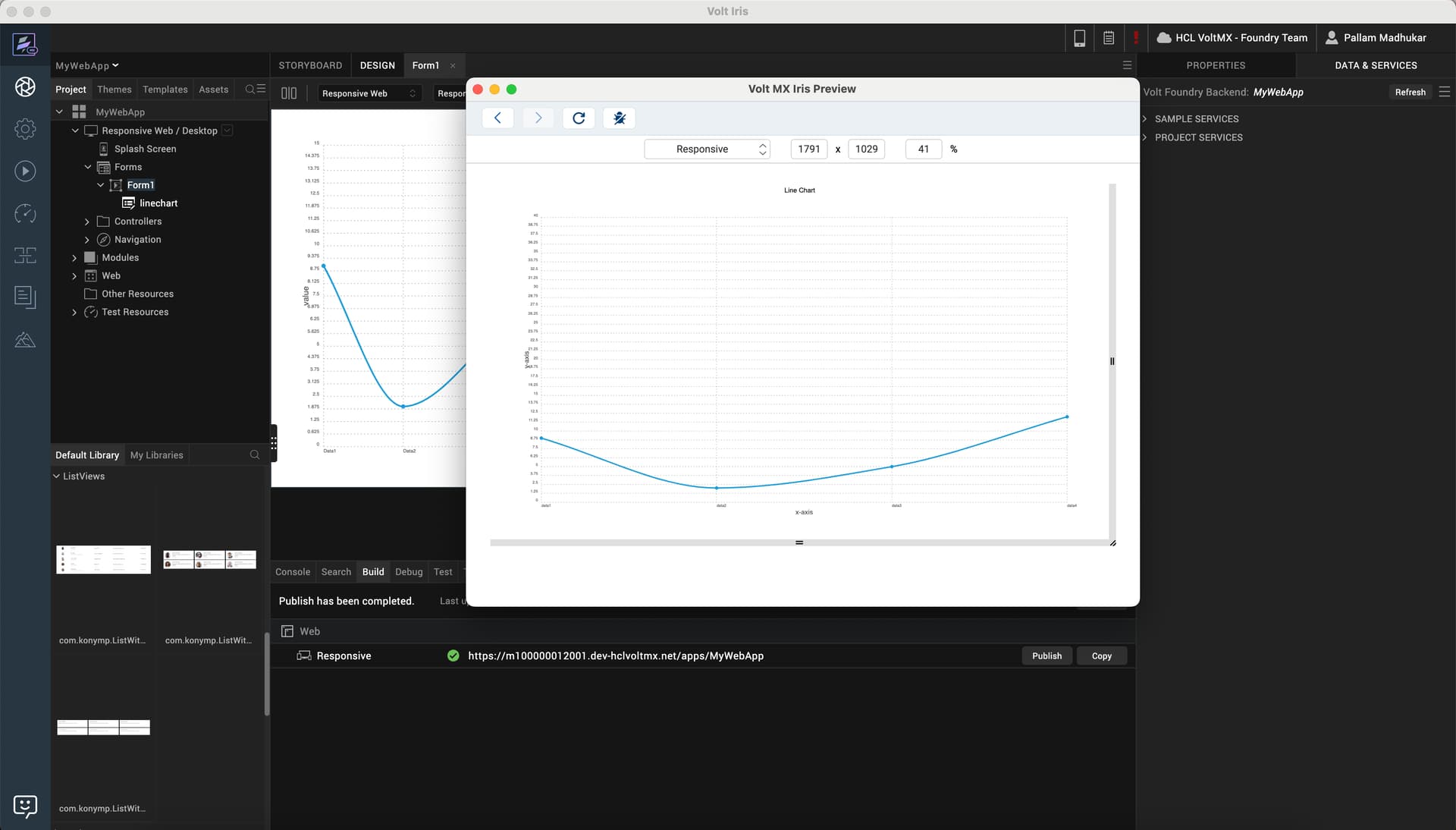Open the Responsive Web channel dropdown

[x=369, y=93]
